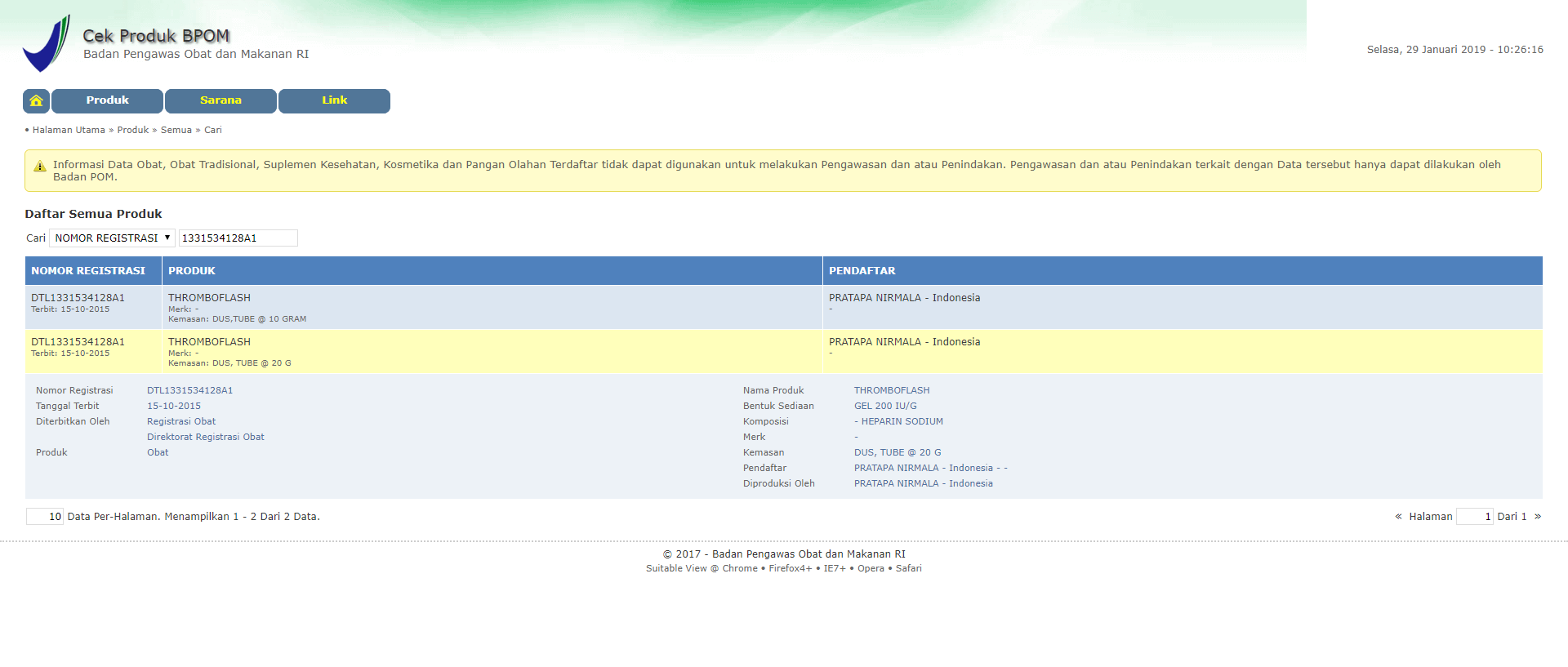Viewport: 1568px width, 667px height.
Task: Go to next page arrow »
Action: pos(1538,516)
